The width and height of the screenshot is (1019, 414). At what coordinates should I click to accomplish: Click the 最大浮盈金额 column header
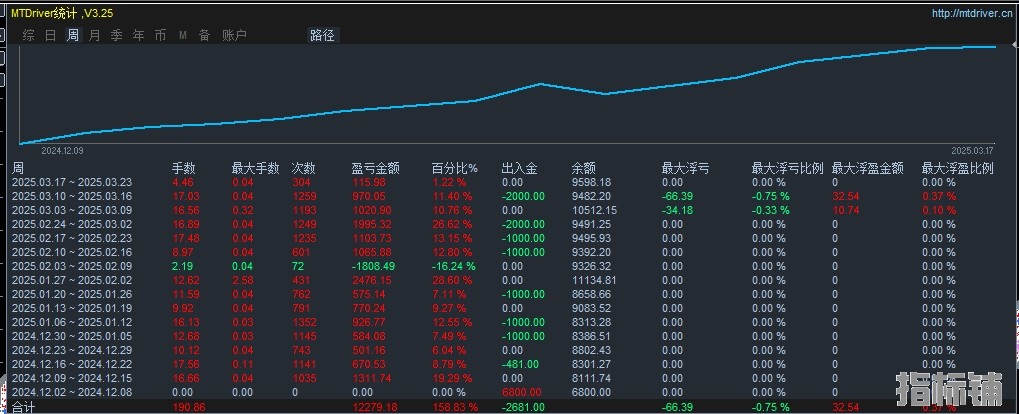coord(868,168)
